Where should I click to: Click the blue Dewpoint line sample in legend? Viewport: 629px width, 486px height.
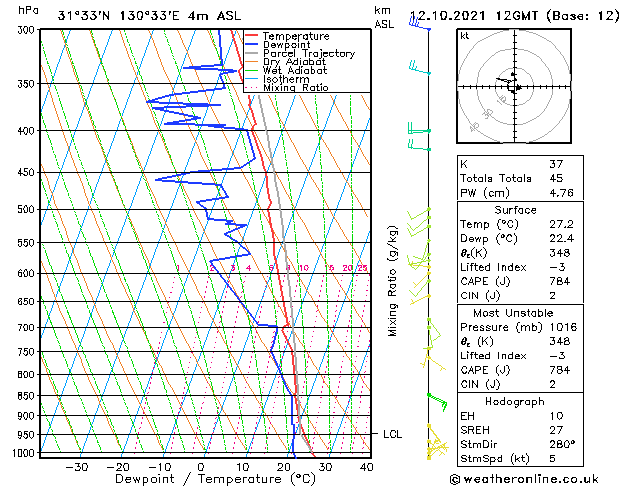point(252,44)
